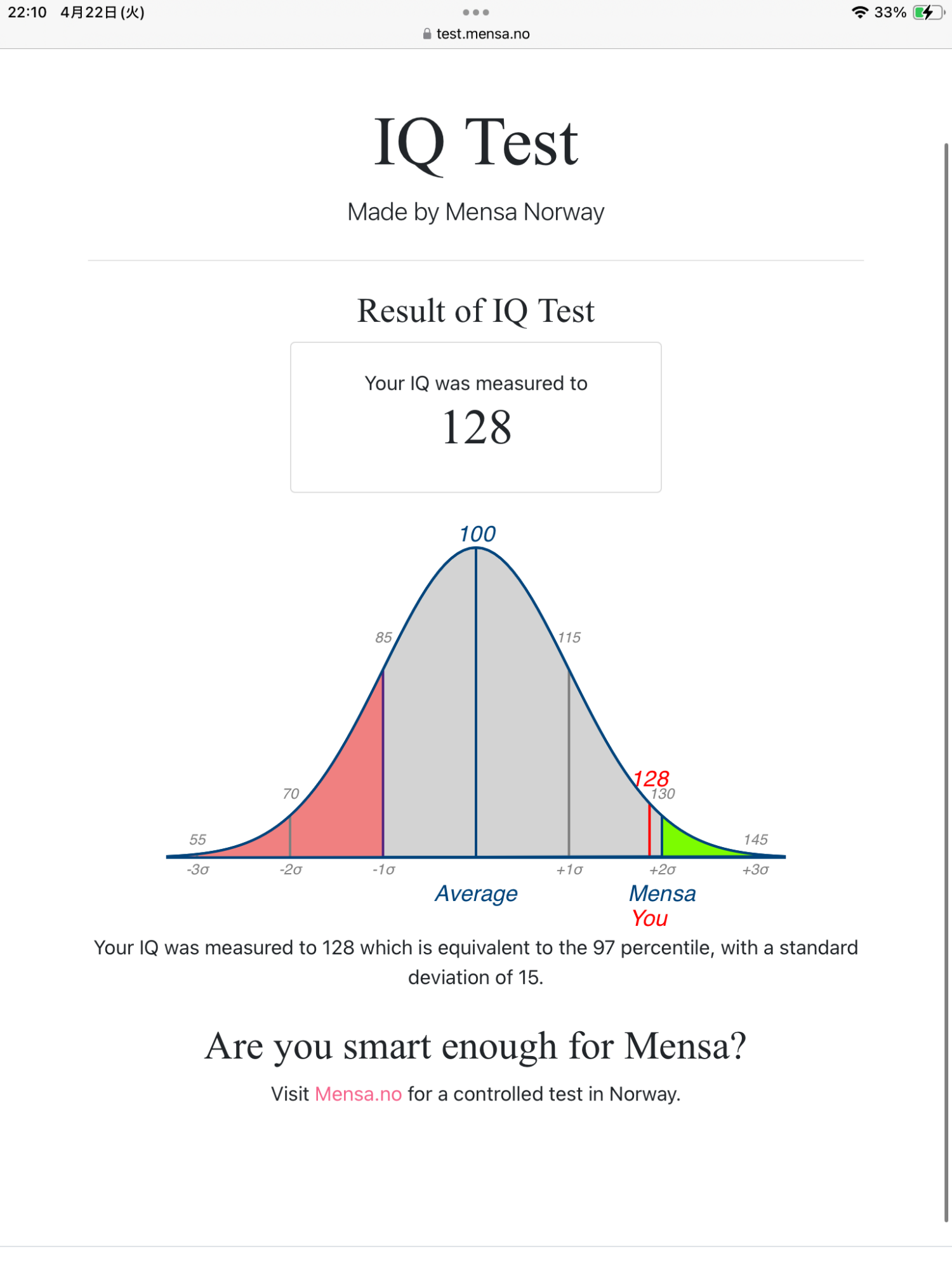Image resolution: width=952 pixels, height=1270 pixels.
Task: Click the +3σ axis label
Action: [x=755, y=869]
